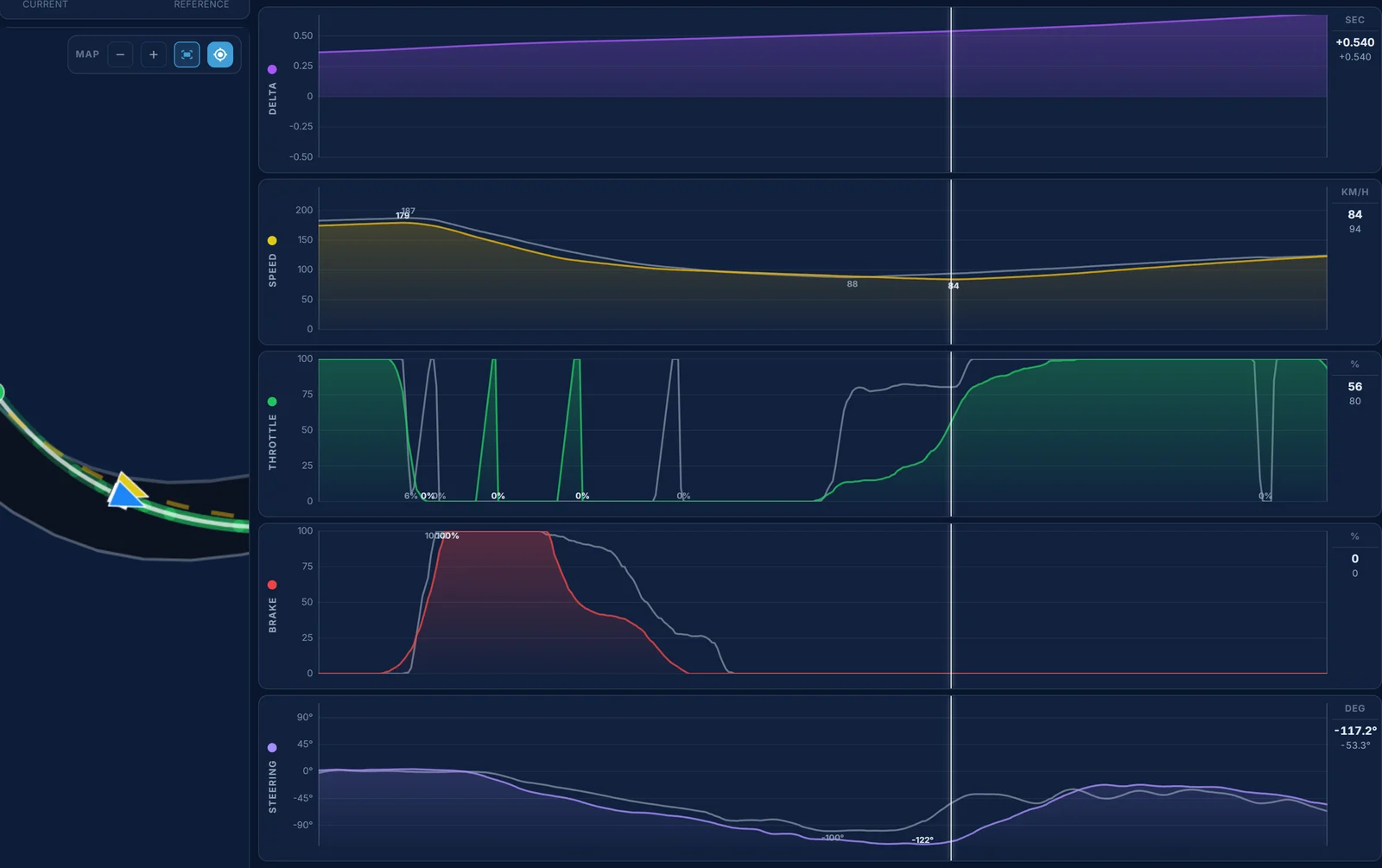Click the 56 percent throttle readout

[x=1354, y=387]
